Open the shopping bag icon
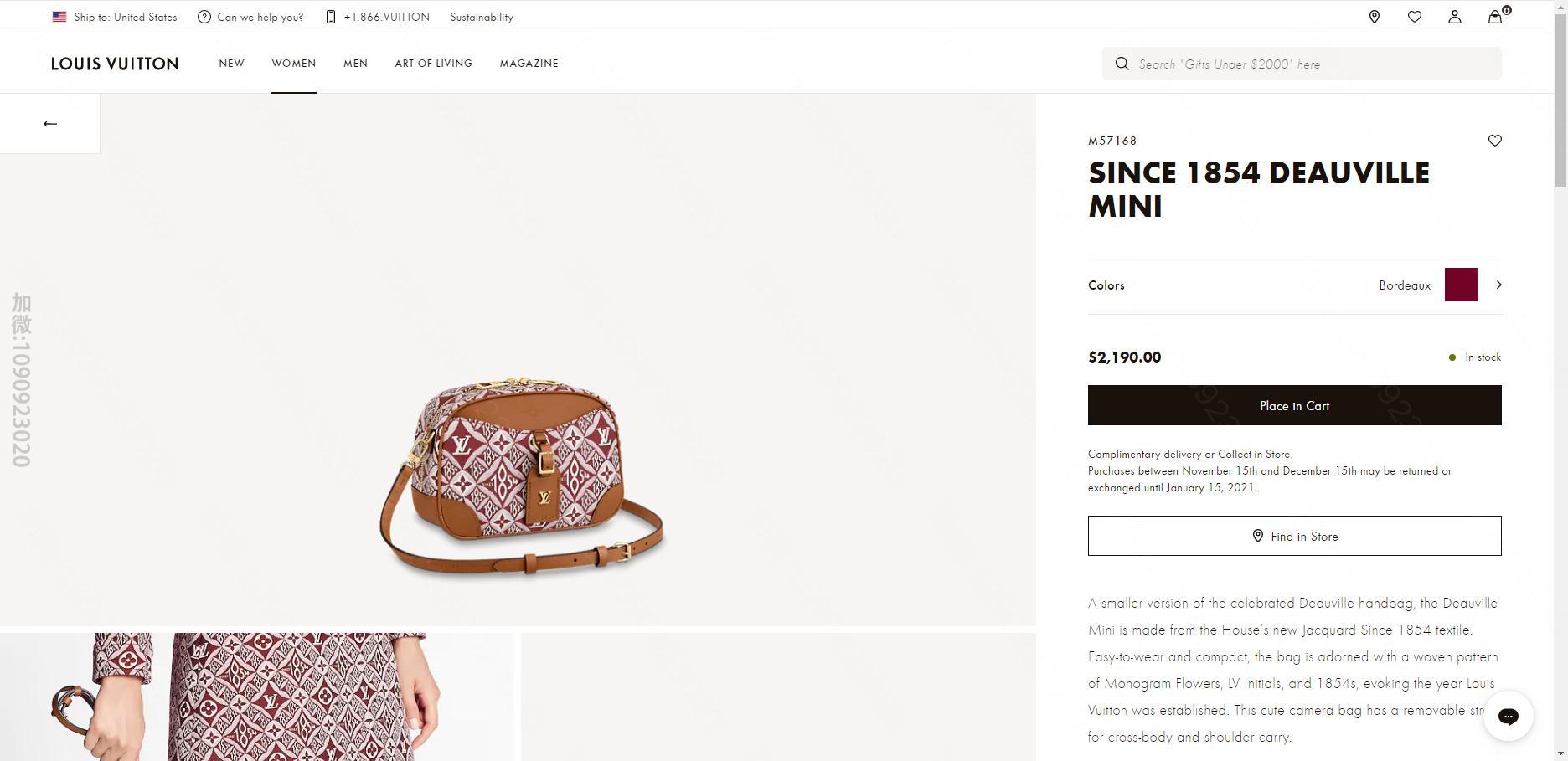Screen dimensions: 1568x761 pyautogui.click(x=1495, y=17)
